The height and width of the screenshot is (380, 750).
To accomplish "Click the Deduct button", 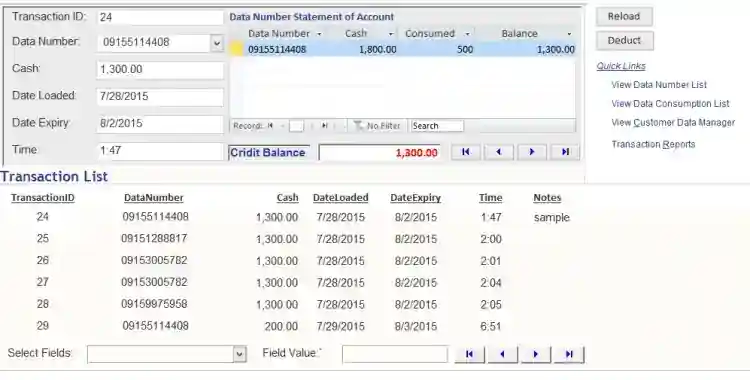I will click(624, 41).
